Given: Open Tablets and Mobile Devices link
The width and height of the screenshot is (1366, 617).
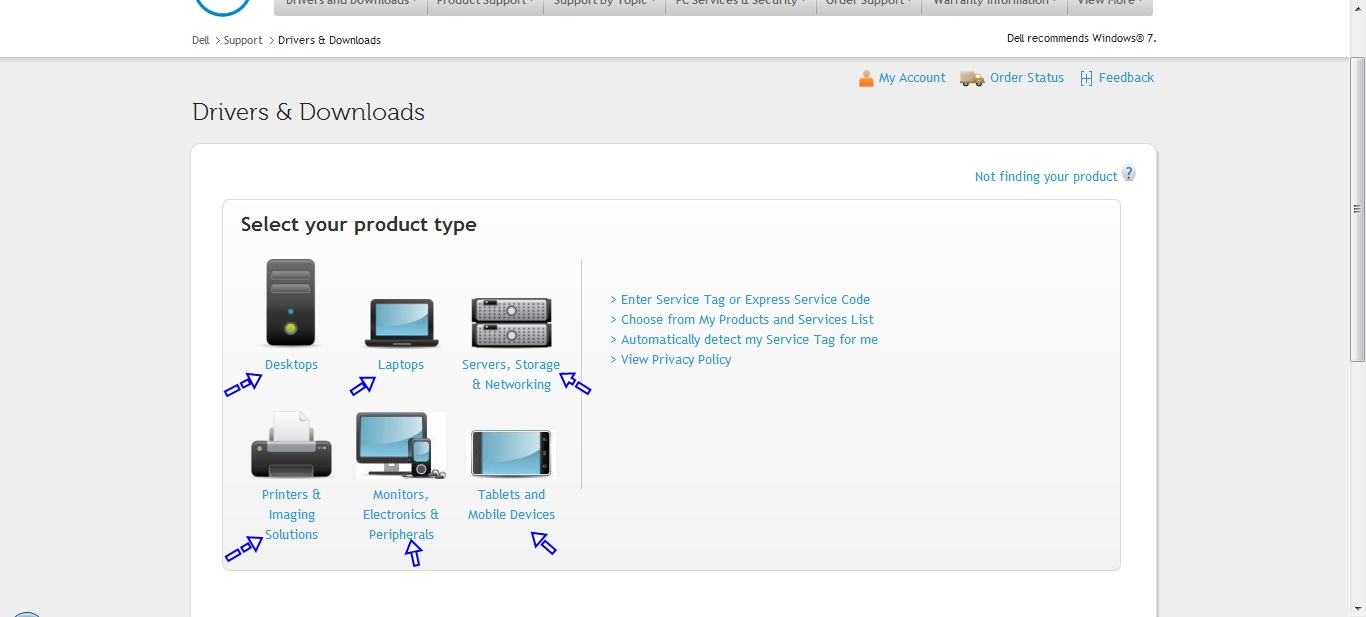Looking at the screenshot, I should (x=511, y=505).
